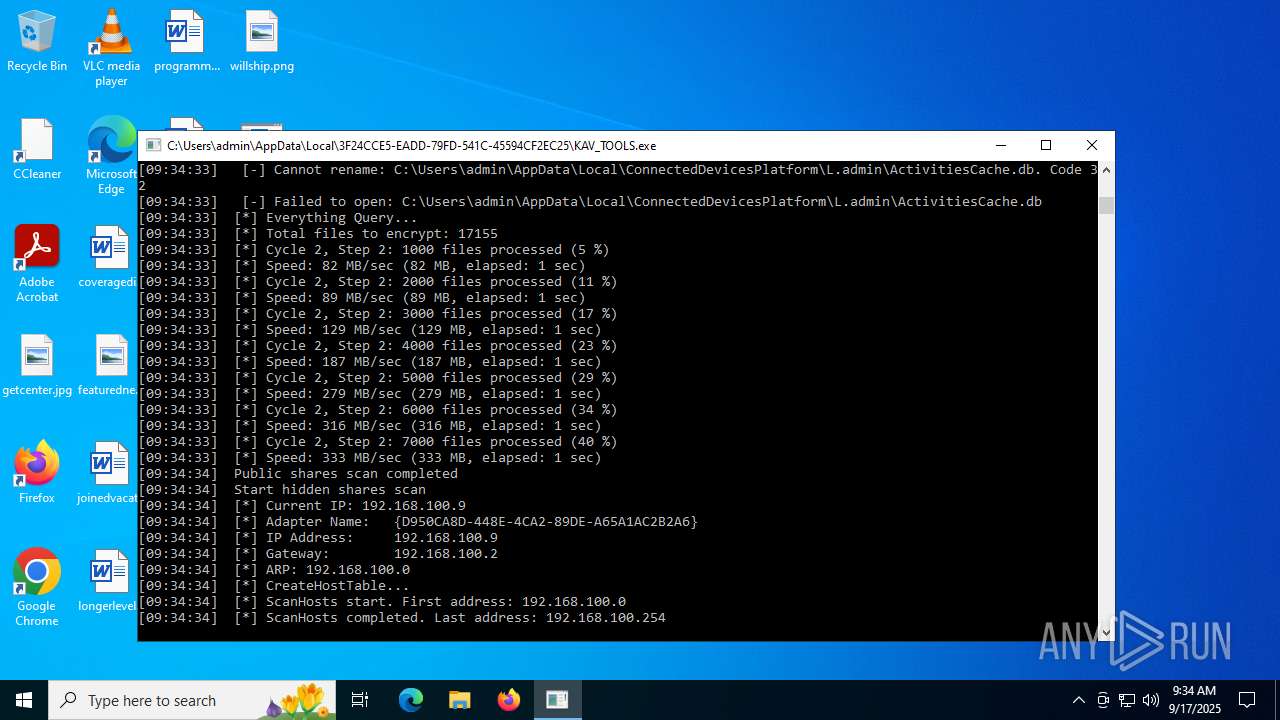Open the clock and date flyout
Image resolution: width=1280 pixels, height=720 pixels.
(x=1195, y=700)
